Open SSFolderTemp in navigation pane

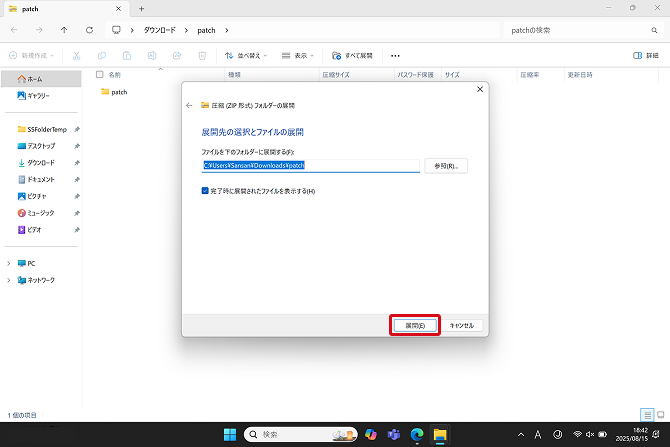41,129
